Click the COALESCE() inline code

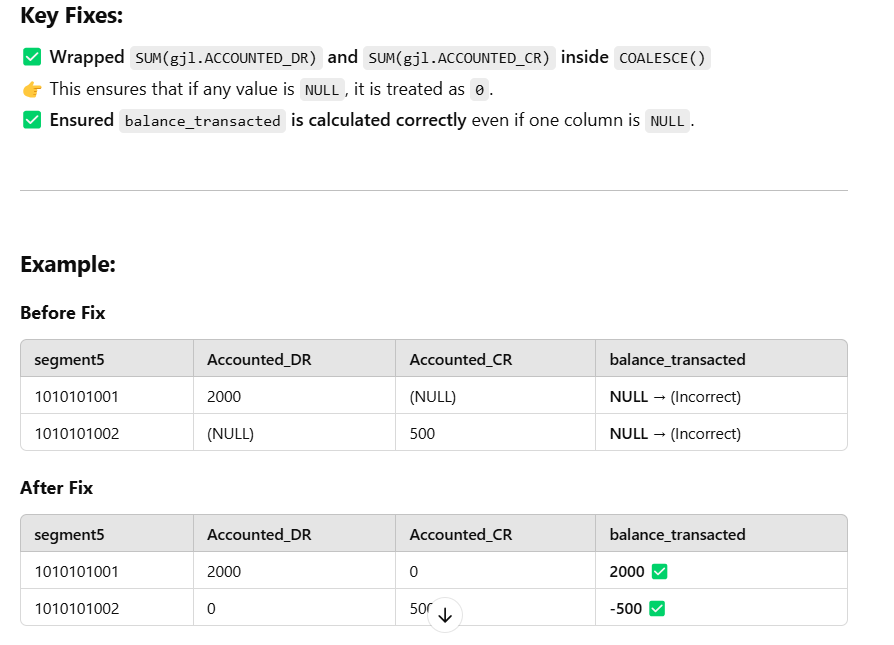tap(663, 58)
